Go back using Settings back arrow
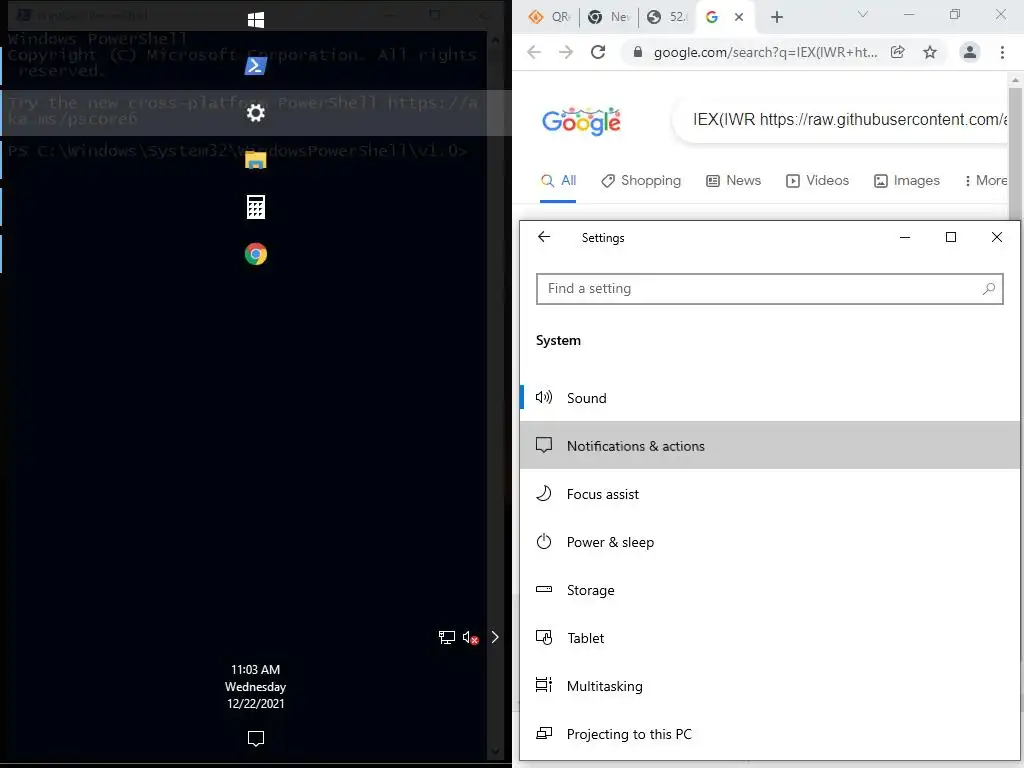1024x768 pixels. [544, 237]
